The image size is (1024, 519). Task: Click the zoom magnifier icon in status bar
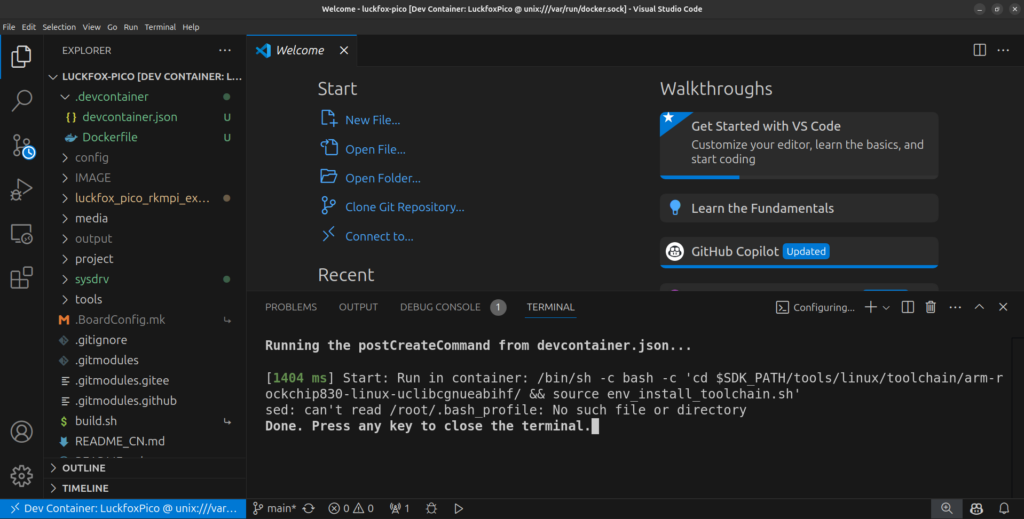[946, 509]
